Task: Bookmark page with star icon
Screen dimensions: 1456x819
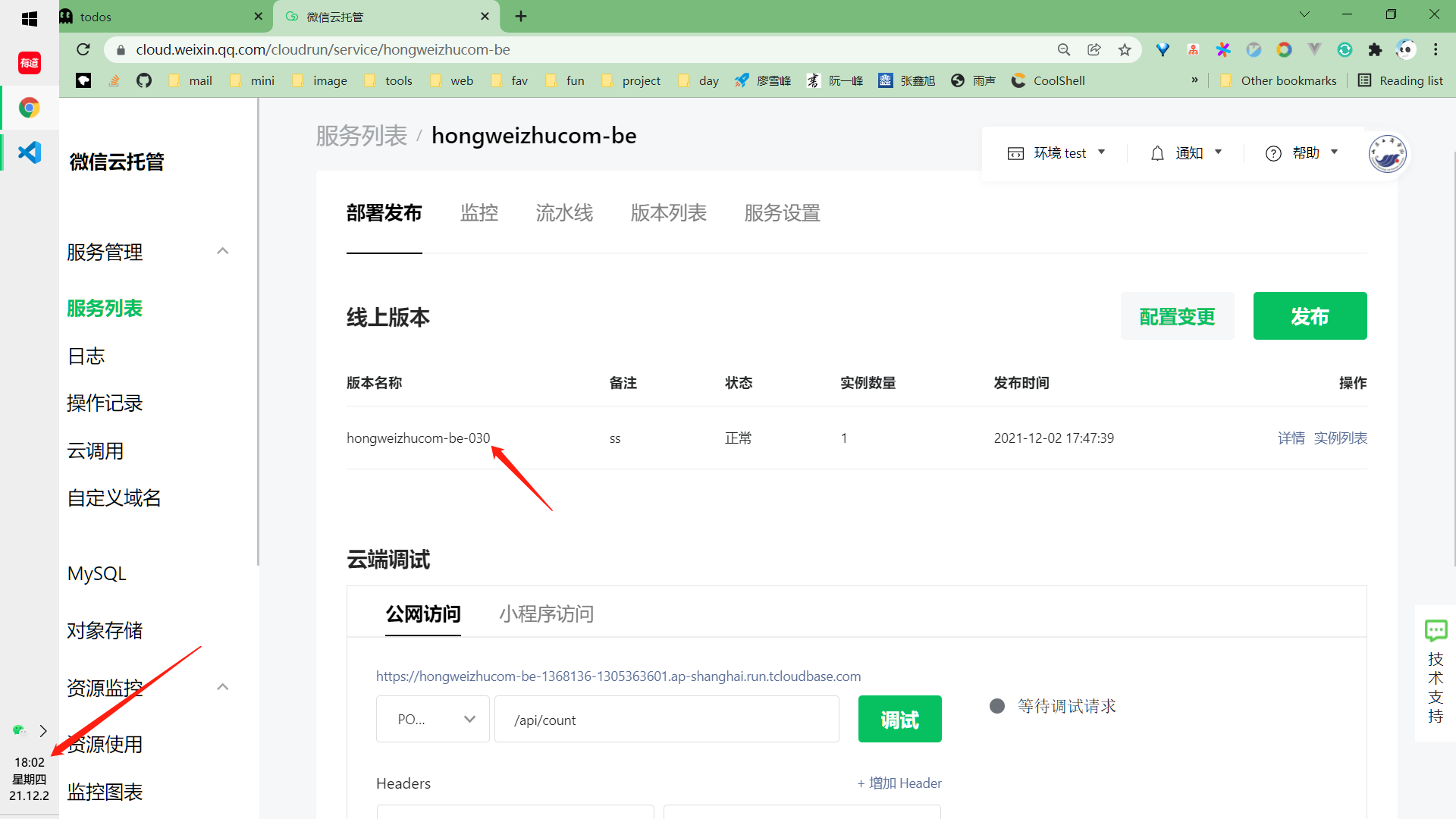Action: [x=1125, y=50]
